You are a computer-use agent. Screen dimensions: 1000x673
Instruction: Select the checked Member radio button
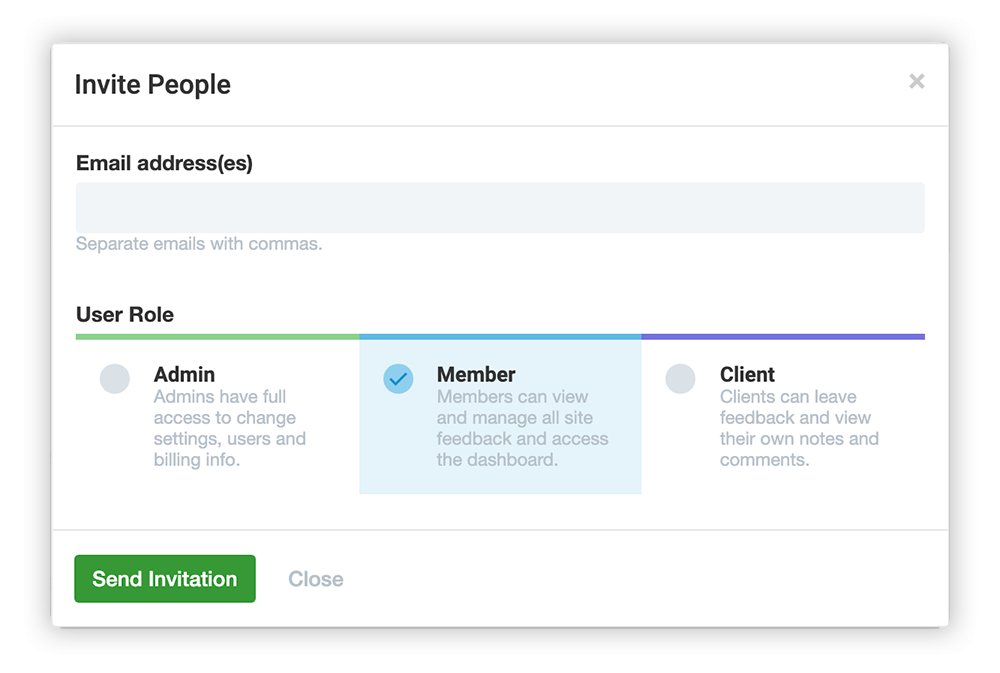398,379
